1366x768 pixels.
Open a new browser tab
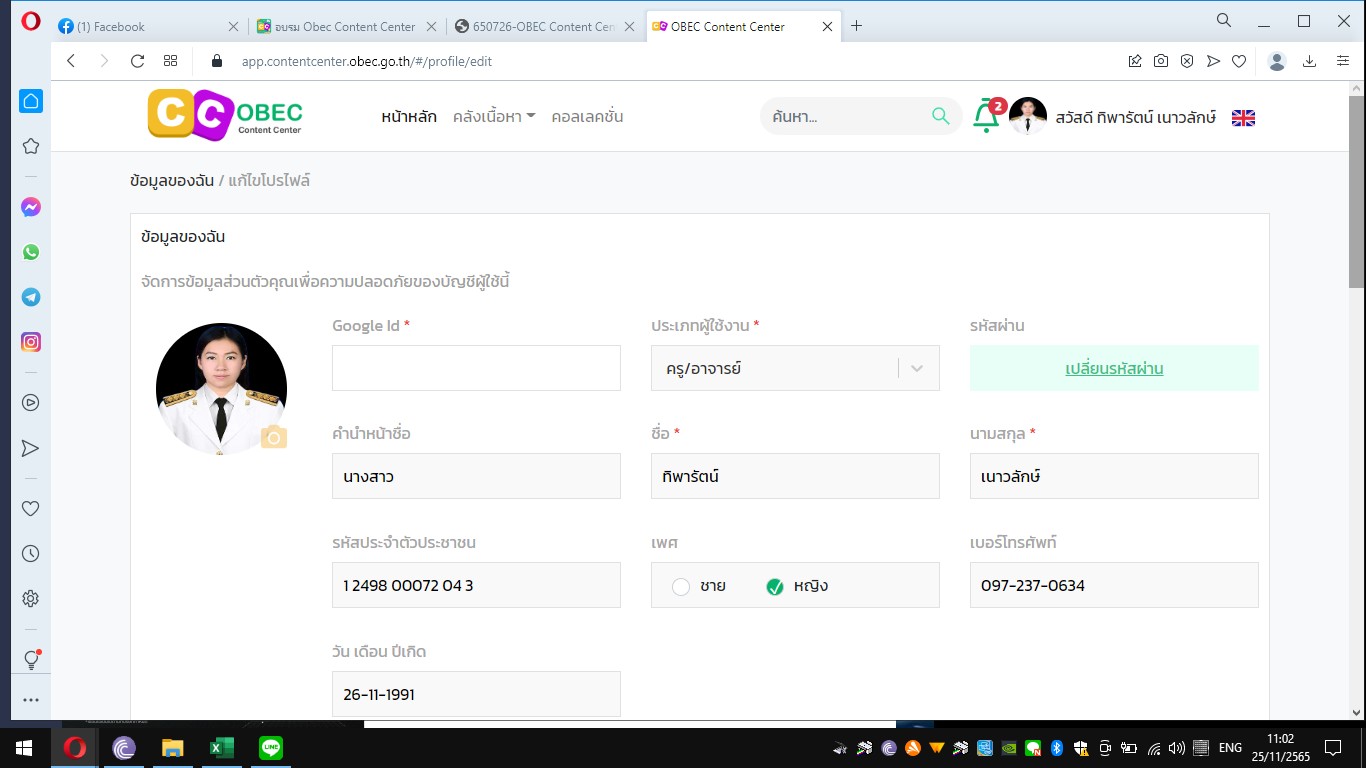coord(856,26)
